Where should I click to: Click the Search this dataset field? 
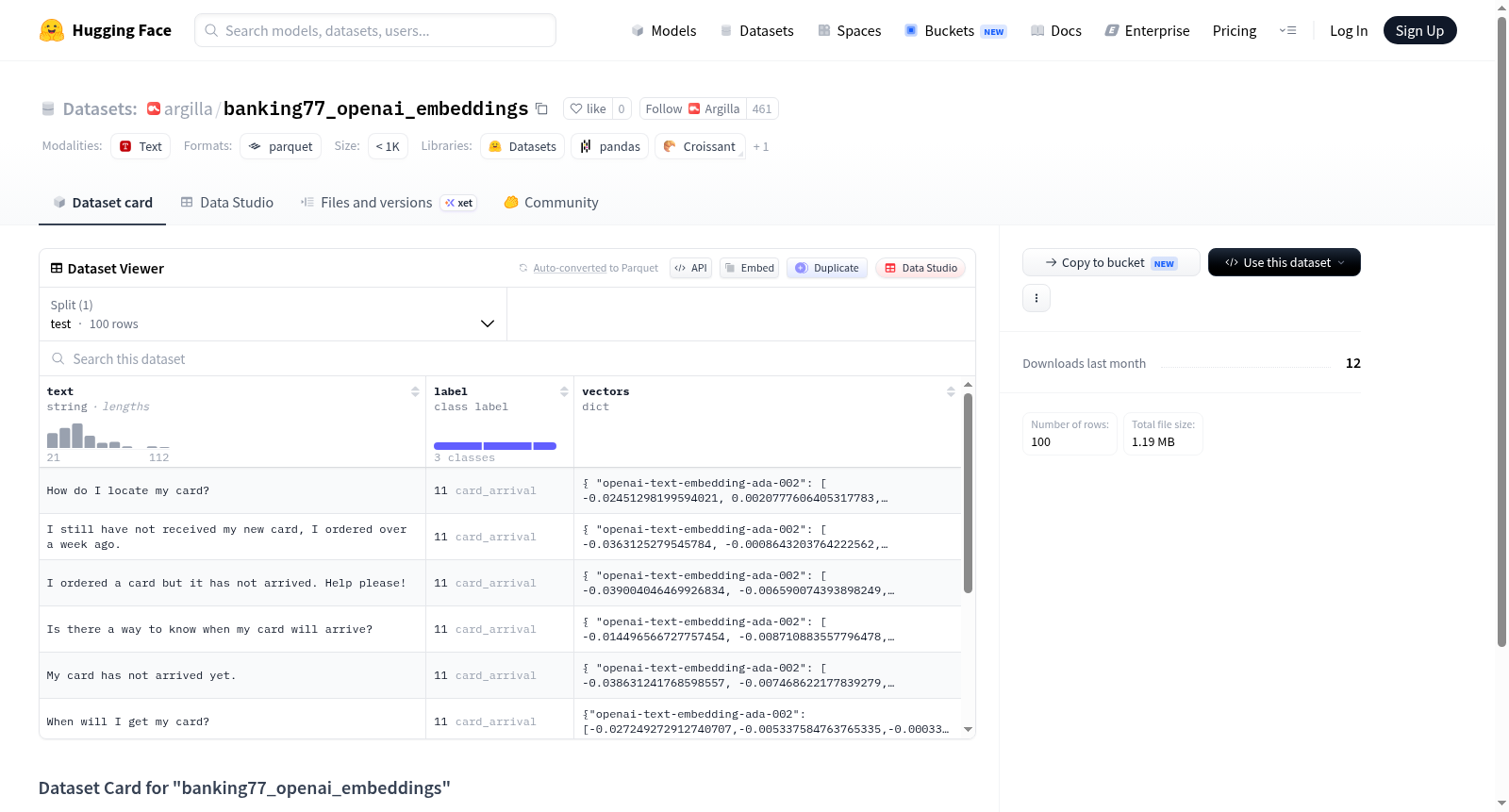click(507, 358)
